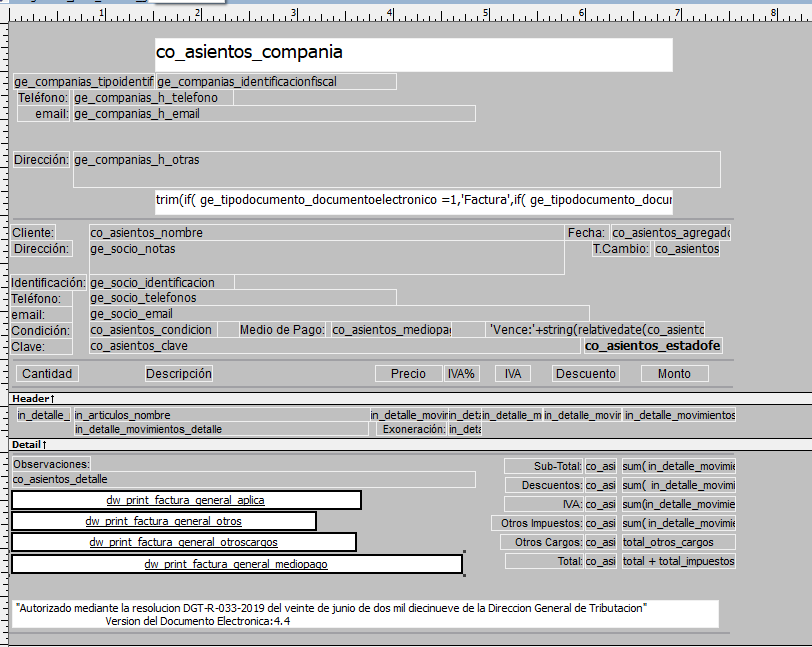Click the Descripción column heading
This screenshot has height=647, width=812.
[179, 373]
